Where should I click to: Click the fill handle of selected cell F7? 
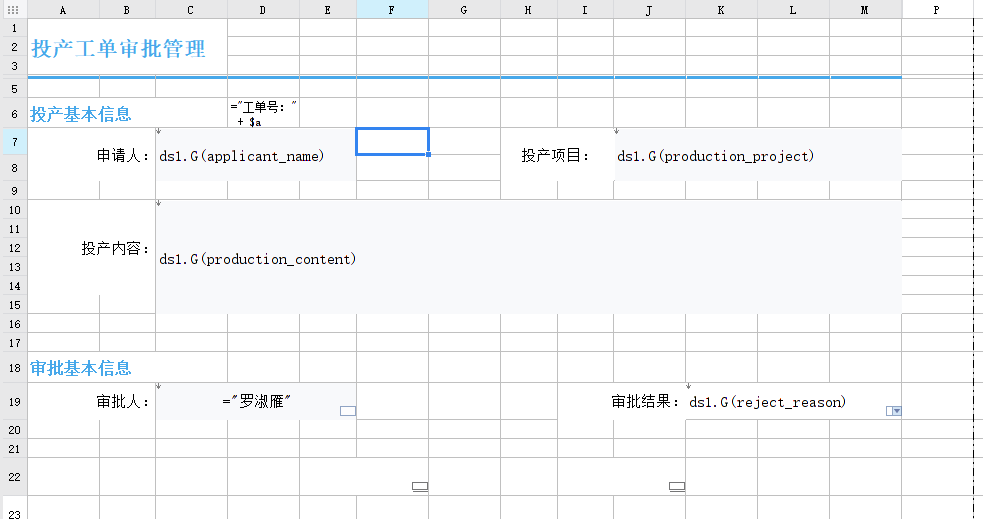point(428,154)
